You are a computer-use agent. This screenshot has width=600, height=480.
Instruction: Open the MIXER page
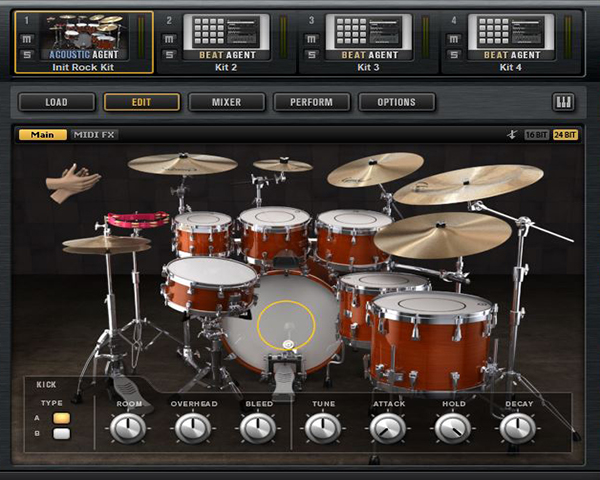coord(226,102)
